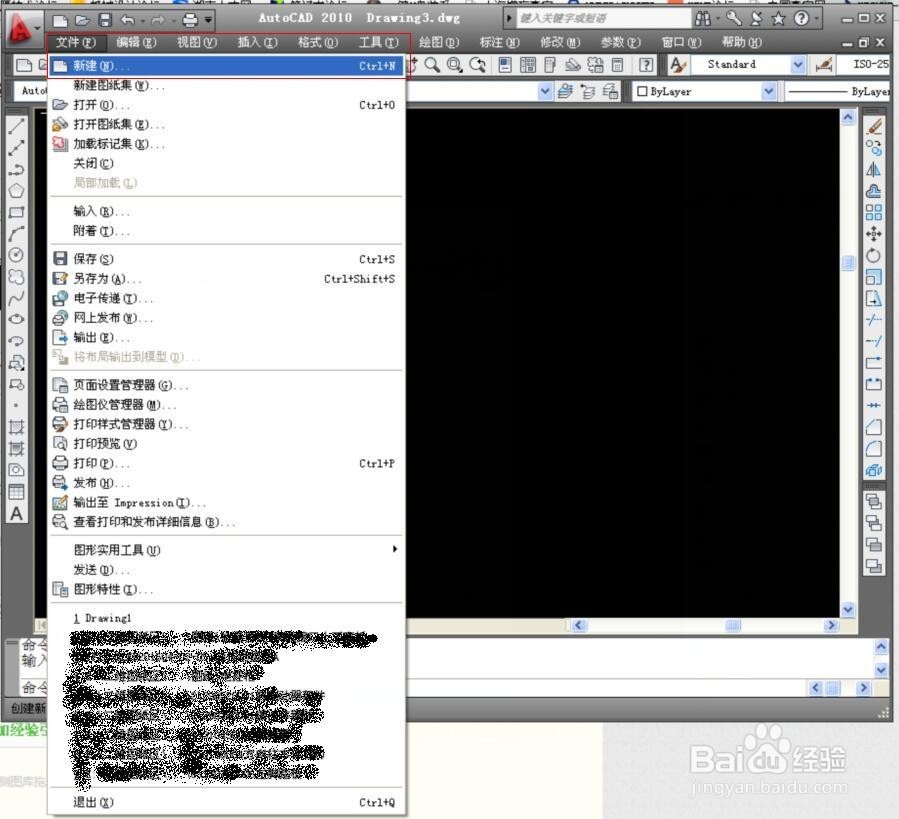The image size is (899, 819).
Task: Select the Table tool in draw toolbar
Action: pyautogui.click(x=17, y=492)
